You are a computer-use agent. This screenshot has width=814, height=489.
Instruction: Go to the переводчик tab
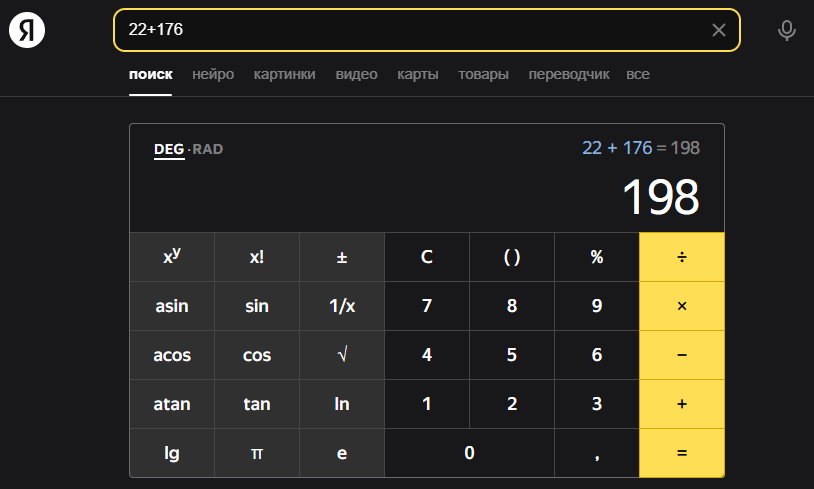coord(569,74)
